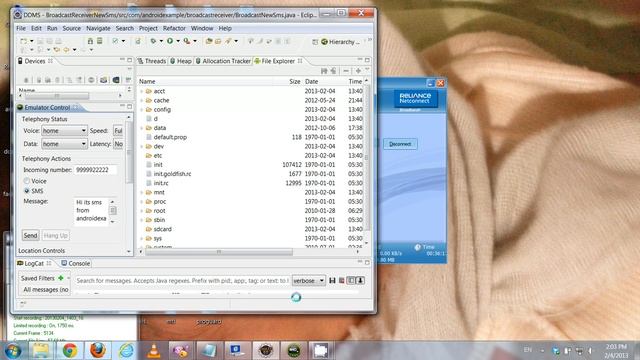Open the verbose log level dropdown

[309, 280]
